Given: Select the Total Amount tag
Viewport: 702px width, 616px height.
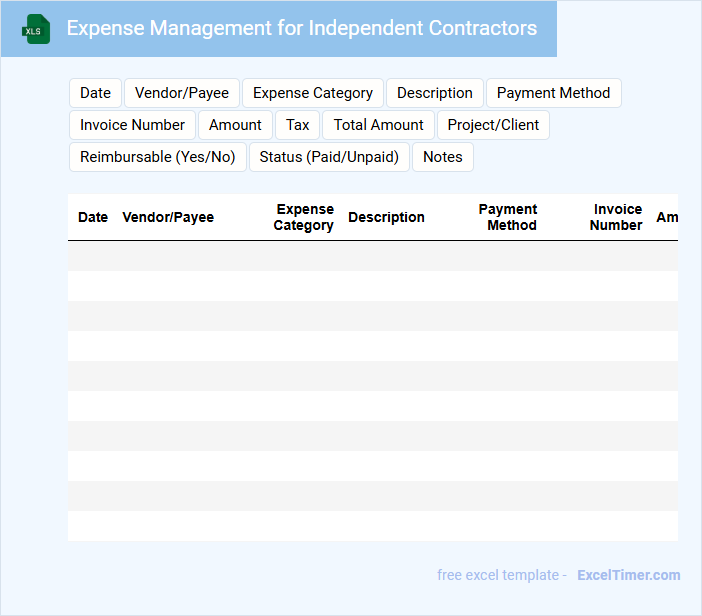Looking at the screenshot, I should [x=379, y=125].
